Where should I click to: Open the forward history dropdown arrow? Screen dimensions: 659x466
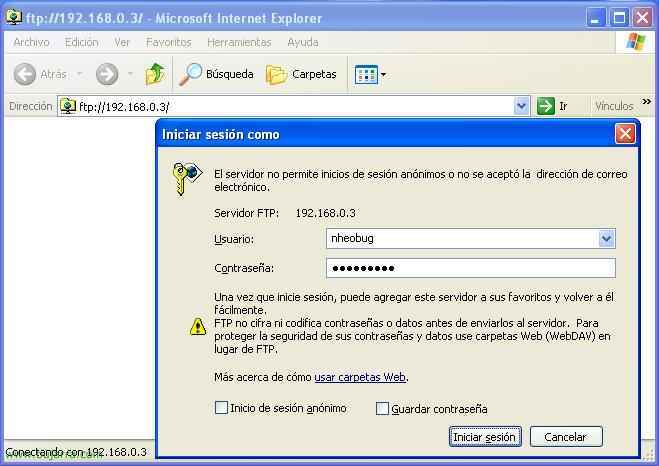tap(130, 74)
